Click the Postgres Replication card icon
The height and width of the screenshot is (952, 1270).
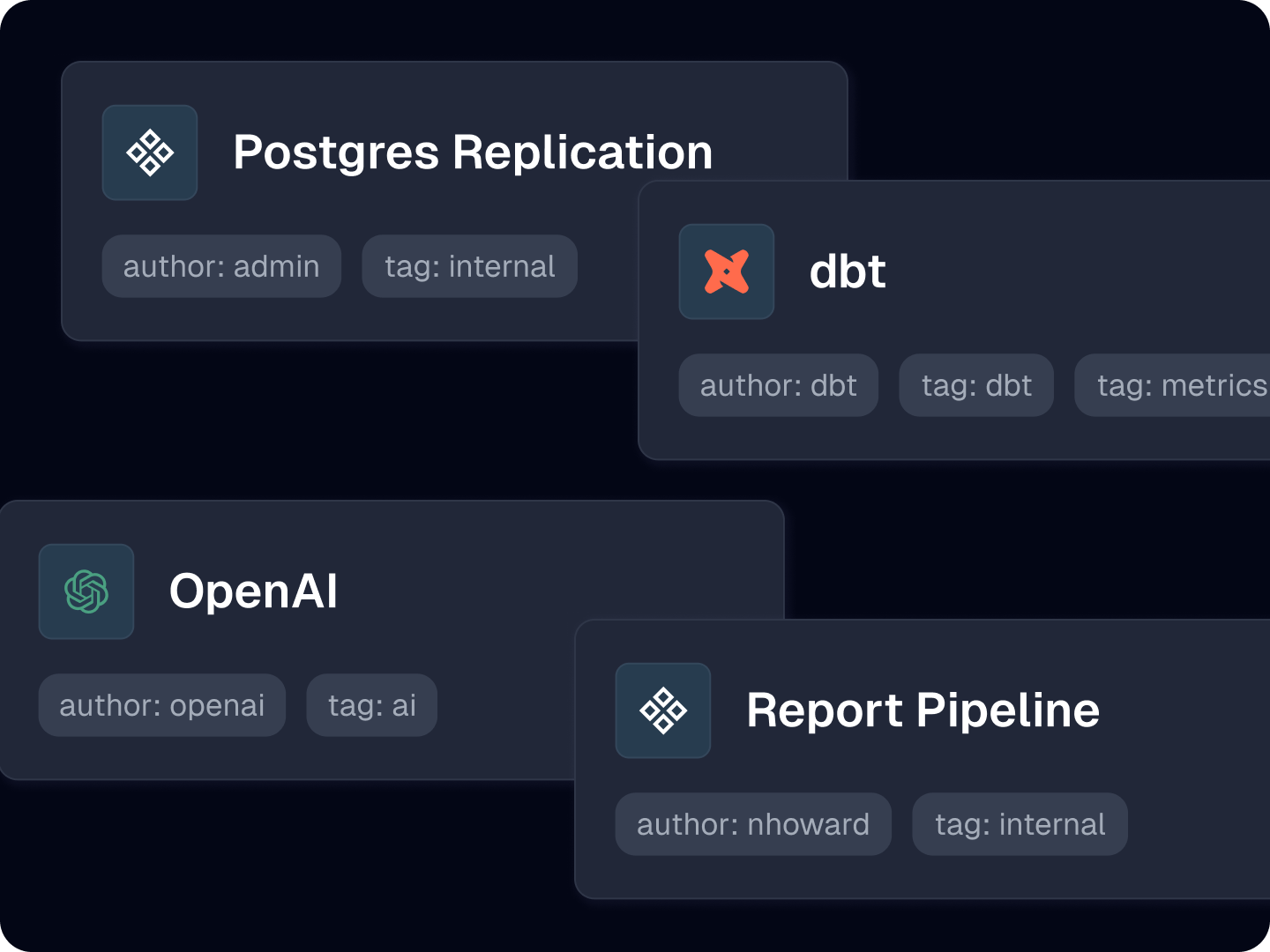click(x=150, y=152)
